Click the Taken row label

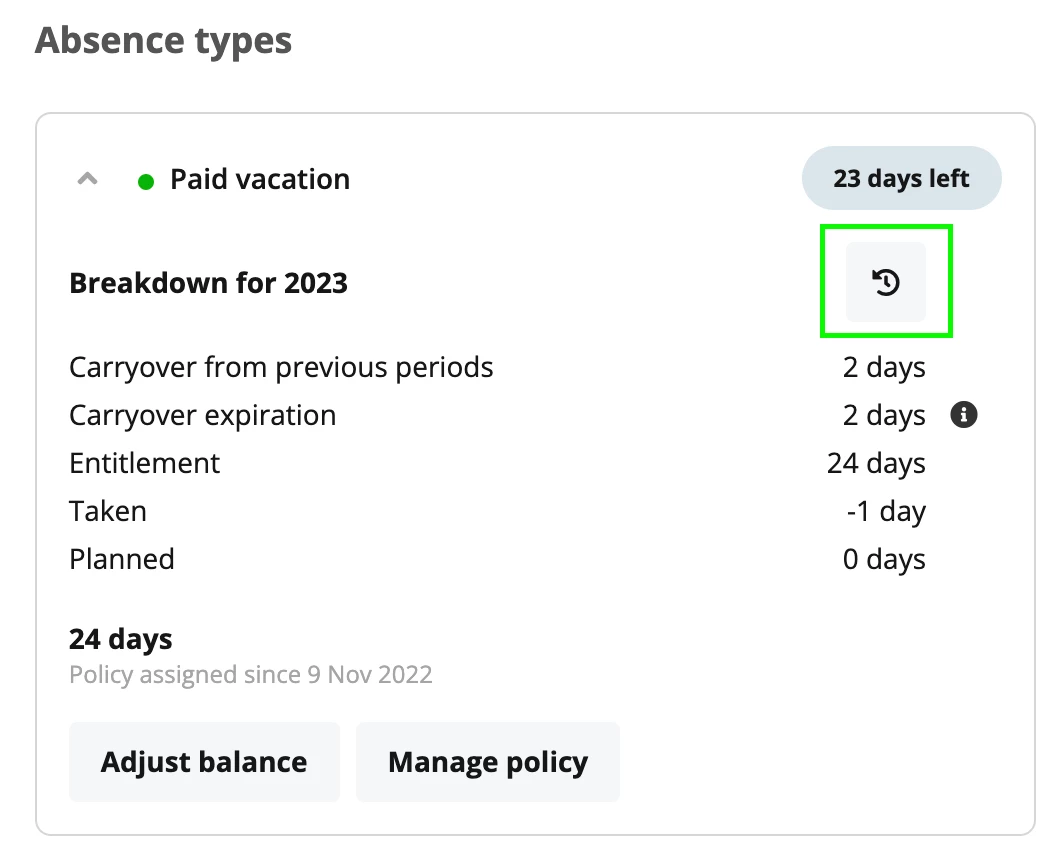pos(108,511)
